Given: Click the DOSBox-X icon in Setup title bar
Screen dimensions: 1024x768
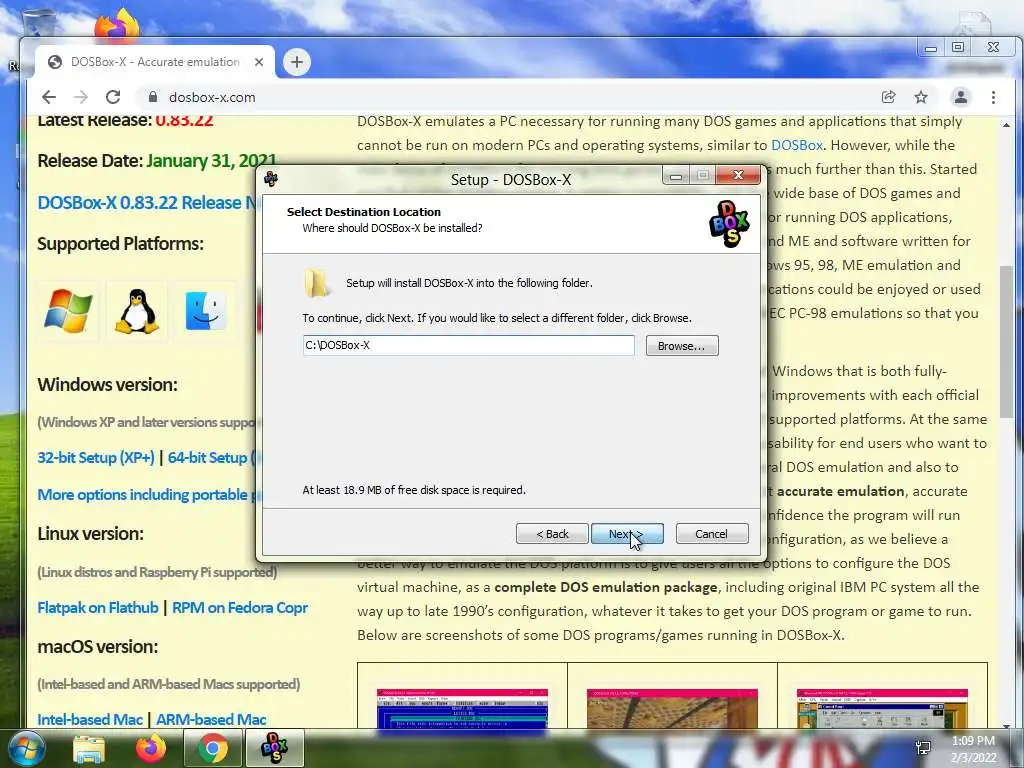Looking at the screenshot, I should (271, 179).
